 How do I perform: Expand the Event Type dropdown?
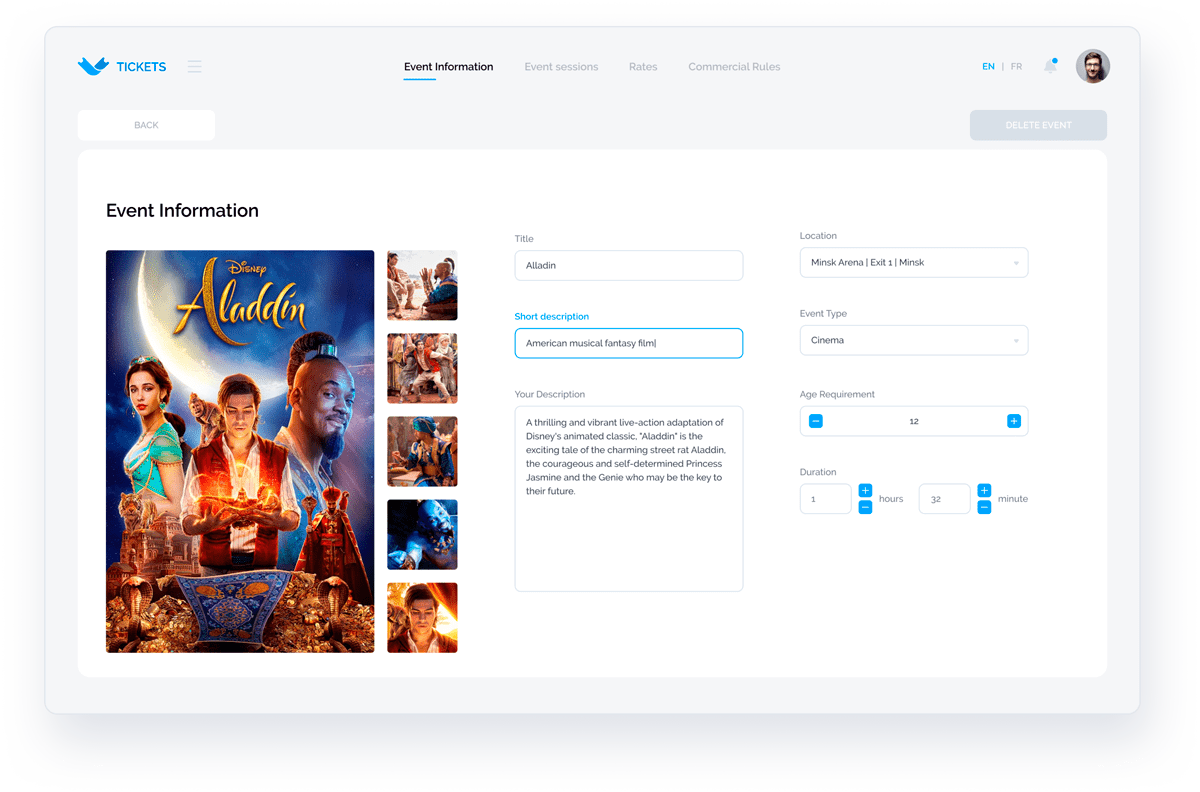click(x=914, y=340)
